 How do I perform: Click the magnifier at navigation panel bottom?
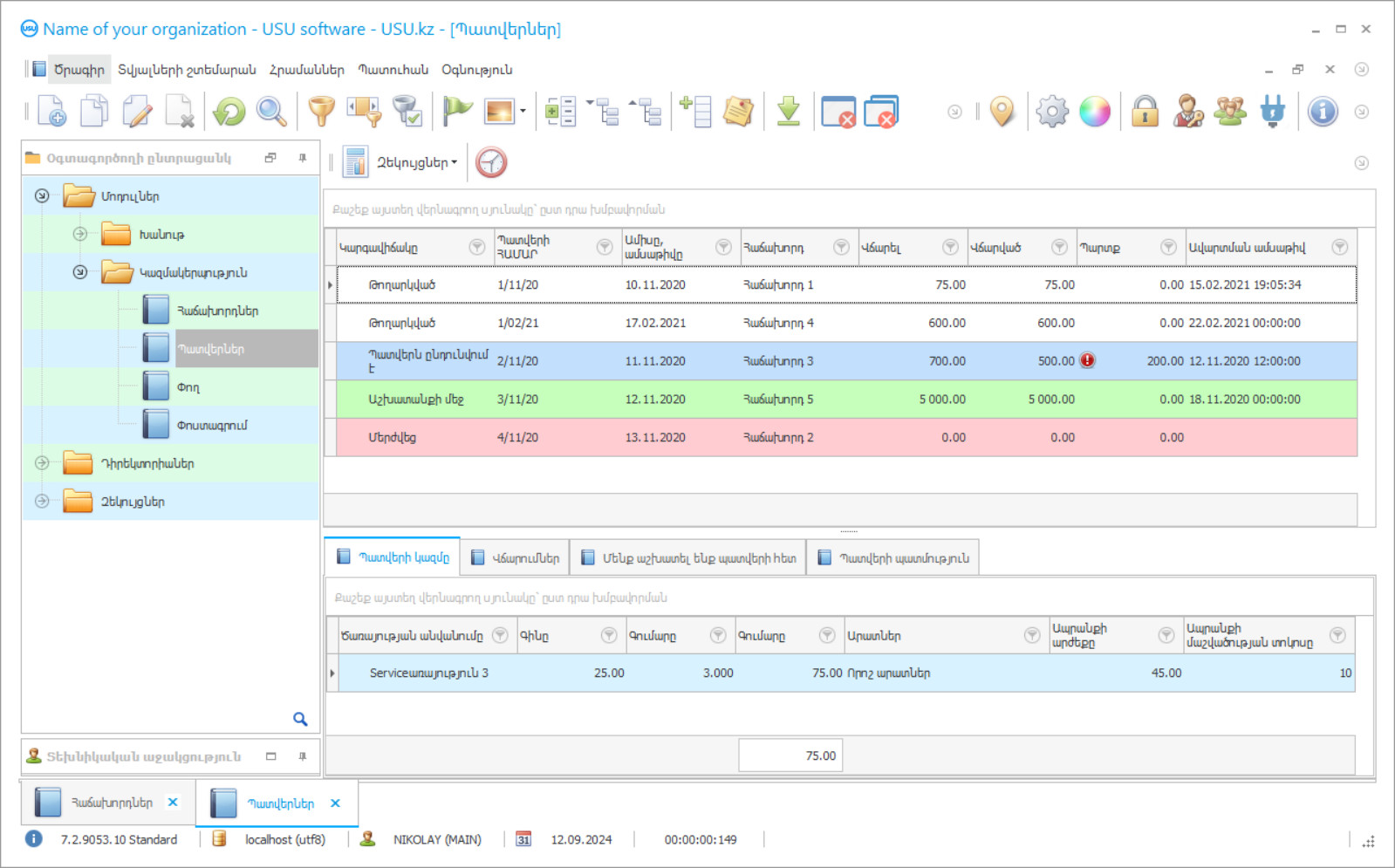click(x=300, y=719)
